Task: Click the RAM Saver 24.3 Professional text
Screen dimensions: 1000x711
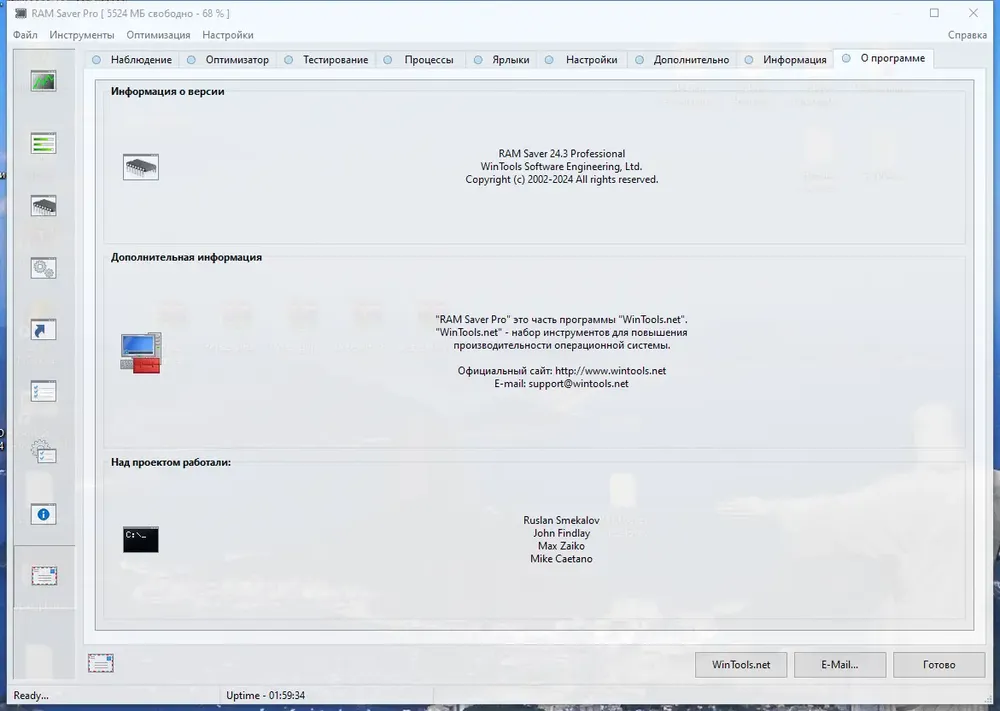Action: (x=561, y=154)
